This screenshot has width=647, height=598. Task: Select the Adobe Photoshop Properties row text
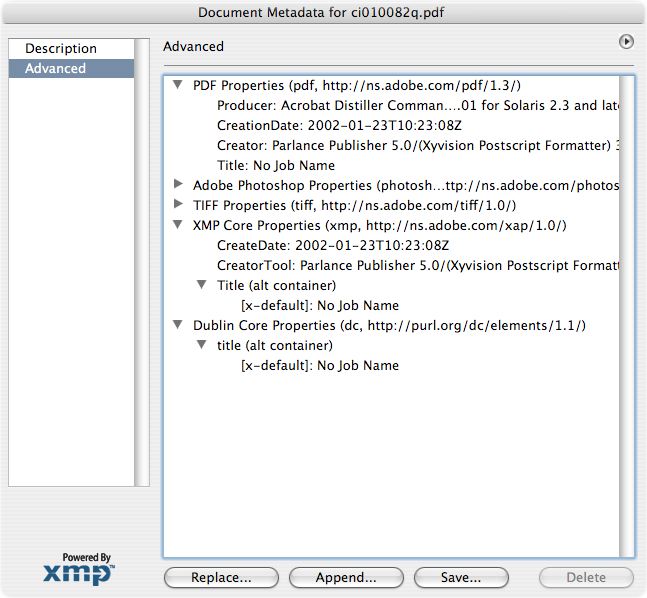coord(406,186)
